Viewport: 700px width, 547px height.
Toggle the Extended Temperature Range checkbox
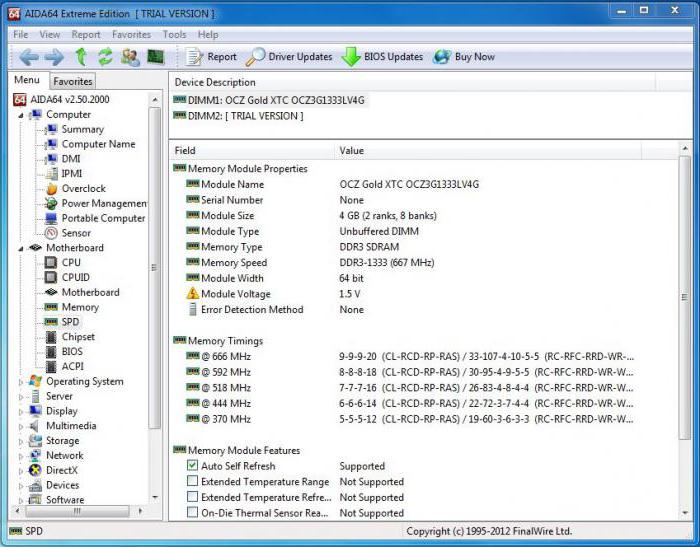(x=192, y=481)
